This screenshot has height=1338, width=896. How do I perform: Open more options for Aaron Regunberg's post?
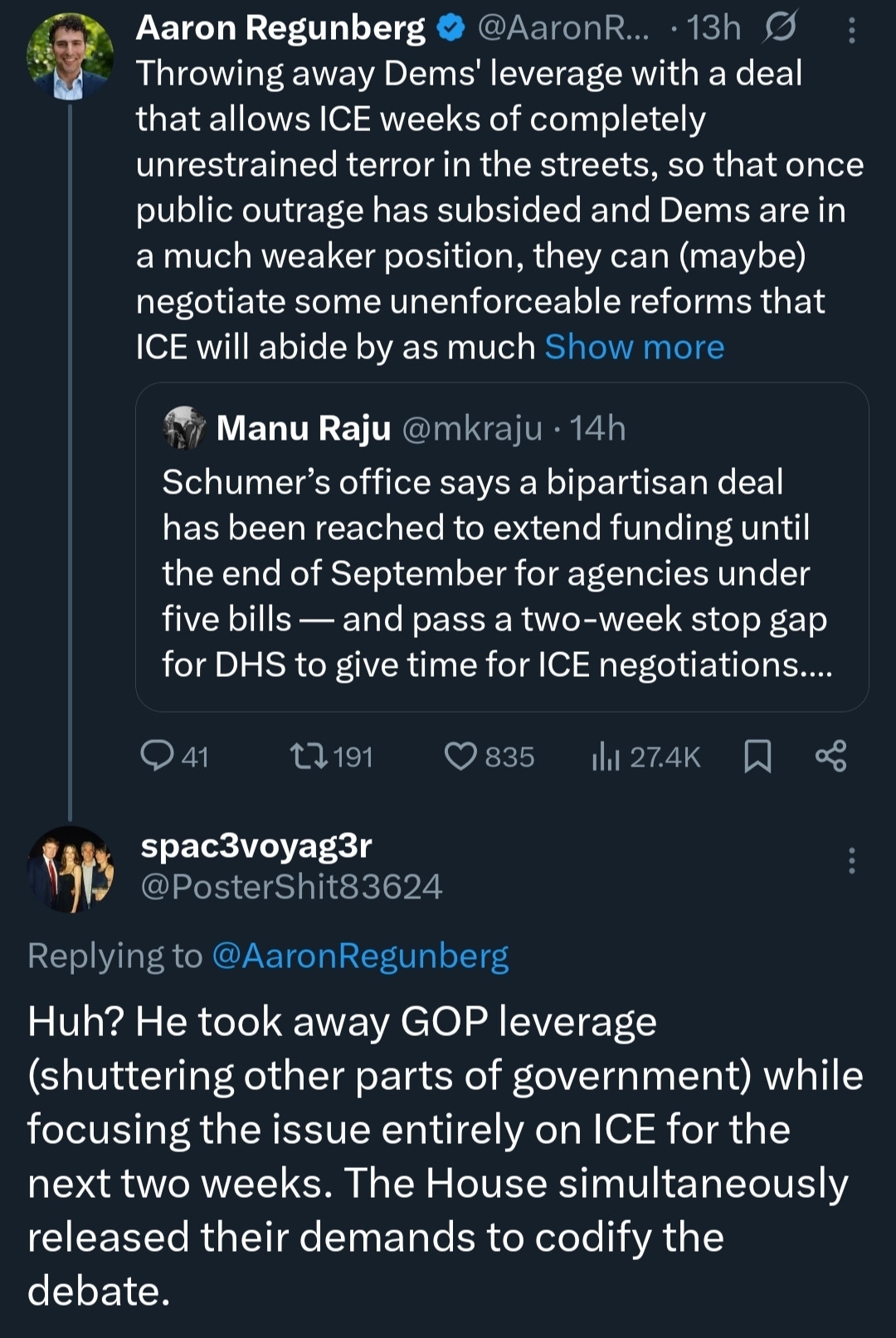pyautogui.click(x=851, y=30)
